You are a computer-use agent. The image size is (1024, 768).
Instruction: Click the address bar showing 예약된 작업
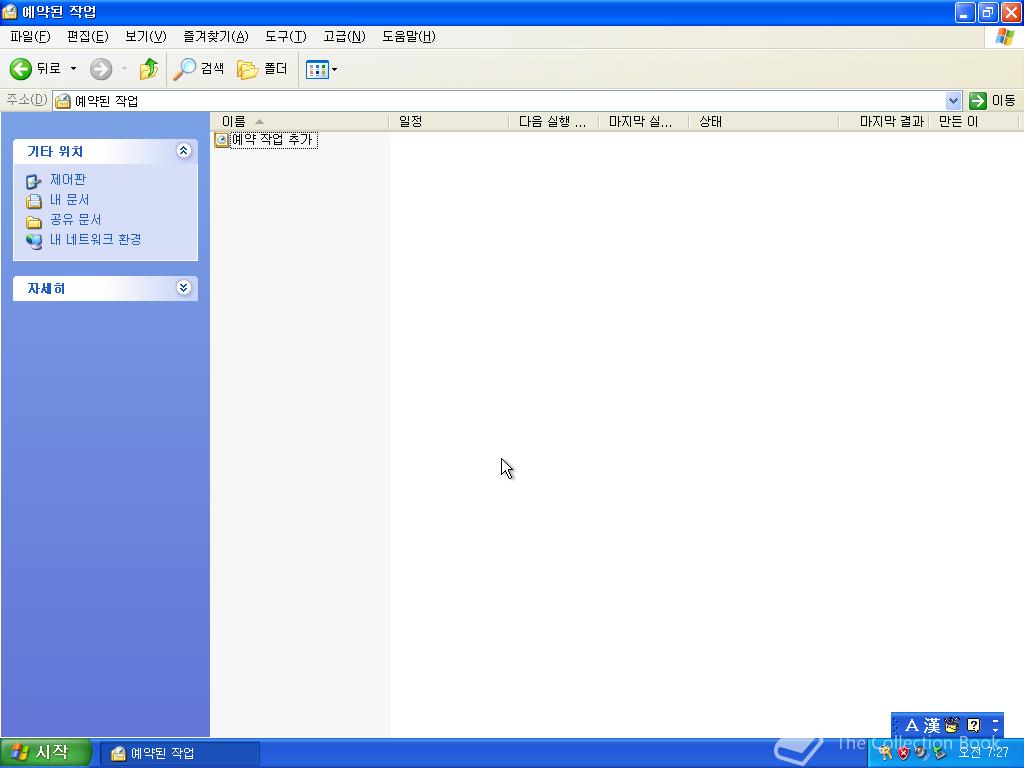coord(500,101)
